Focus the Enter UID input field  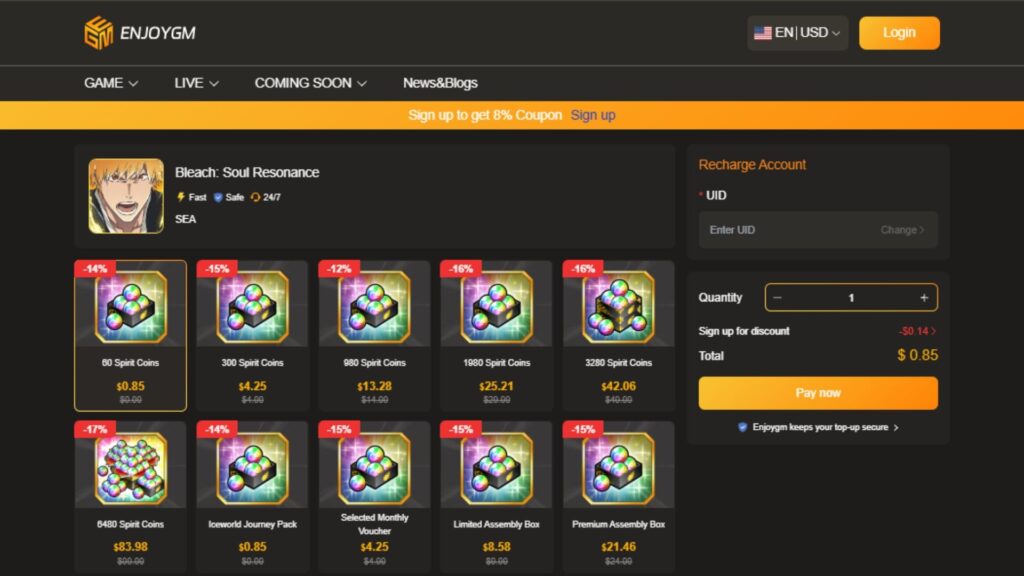point(818,230)
